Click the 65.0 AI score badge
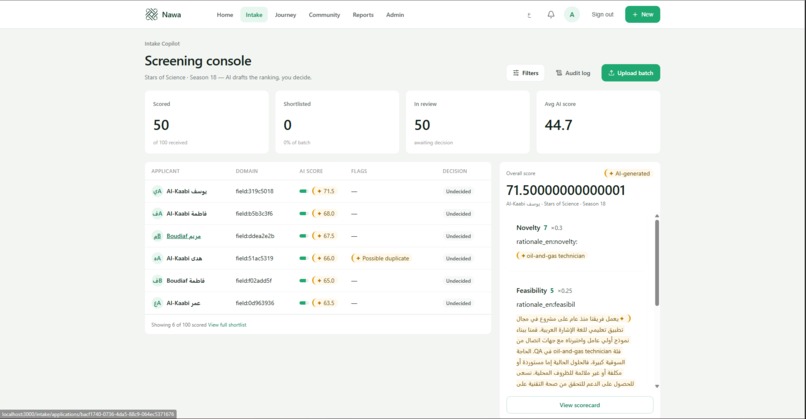The width and height of the screenshot is (806, 419). tap(324, 281)
